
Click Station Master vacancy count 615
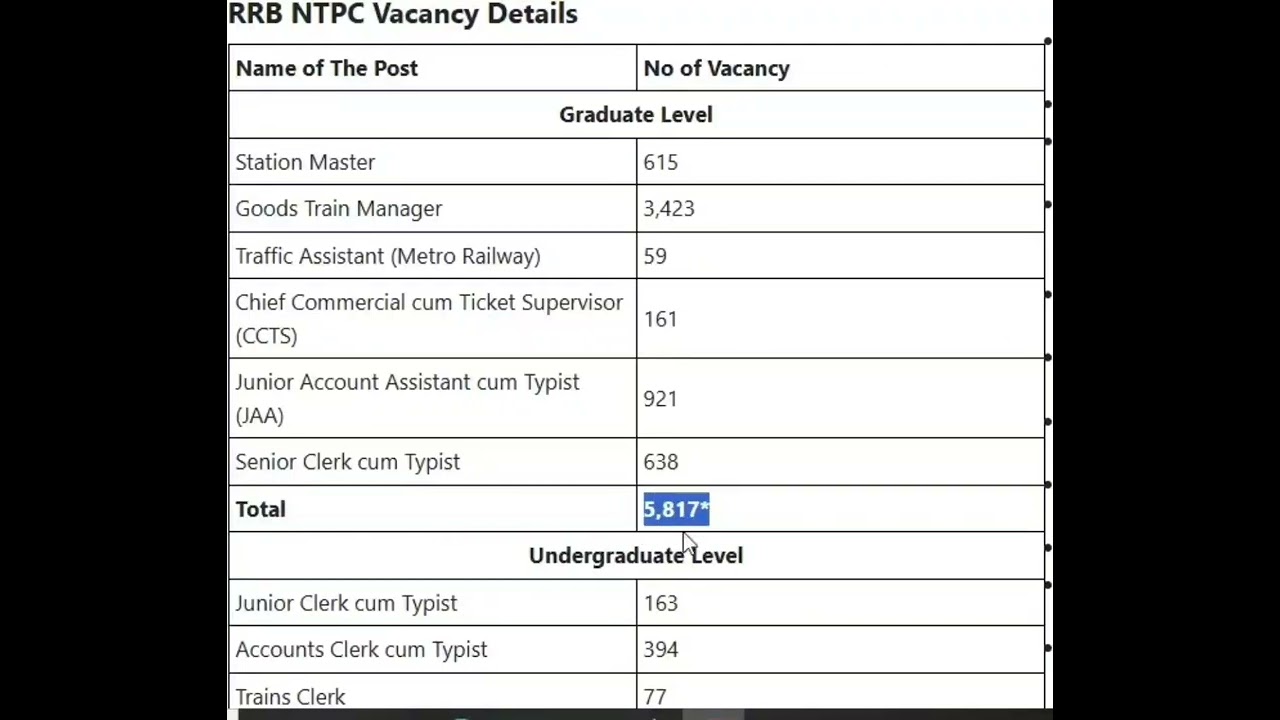click(660, 162)
